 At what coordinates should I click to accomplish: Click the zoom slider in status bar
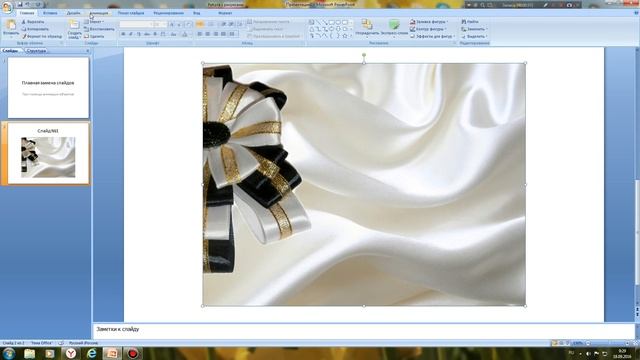(x=608, y=343)
